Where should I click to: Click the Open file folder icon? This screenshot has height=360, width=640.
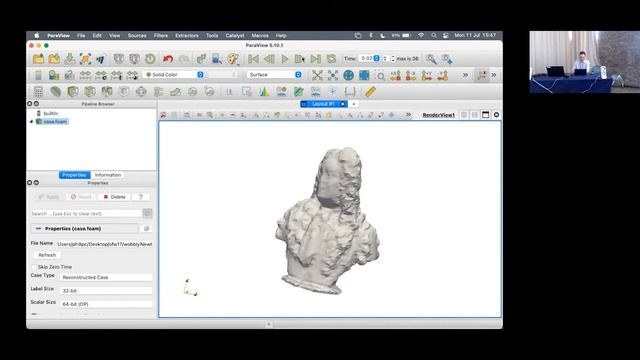pyautogui.click(x=38, y=59)
